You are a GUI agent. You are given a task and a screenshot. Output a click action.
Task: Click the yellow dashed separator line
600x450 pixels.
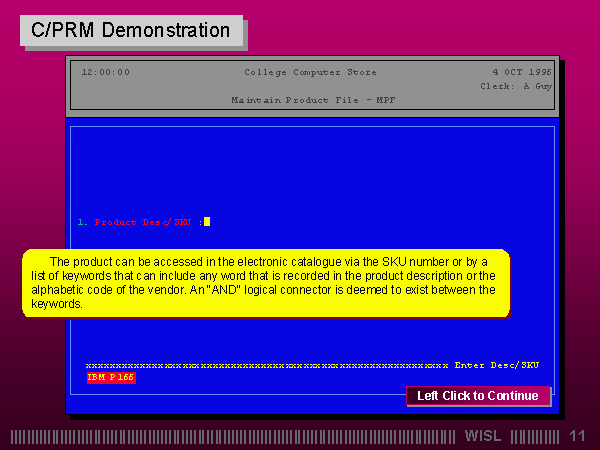(266, 365)
